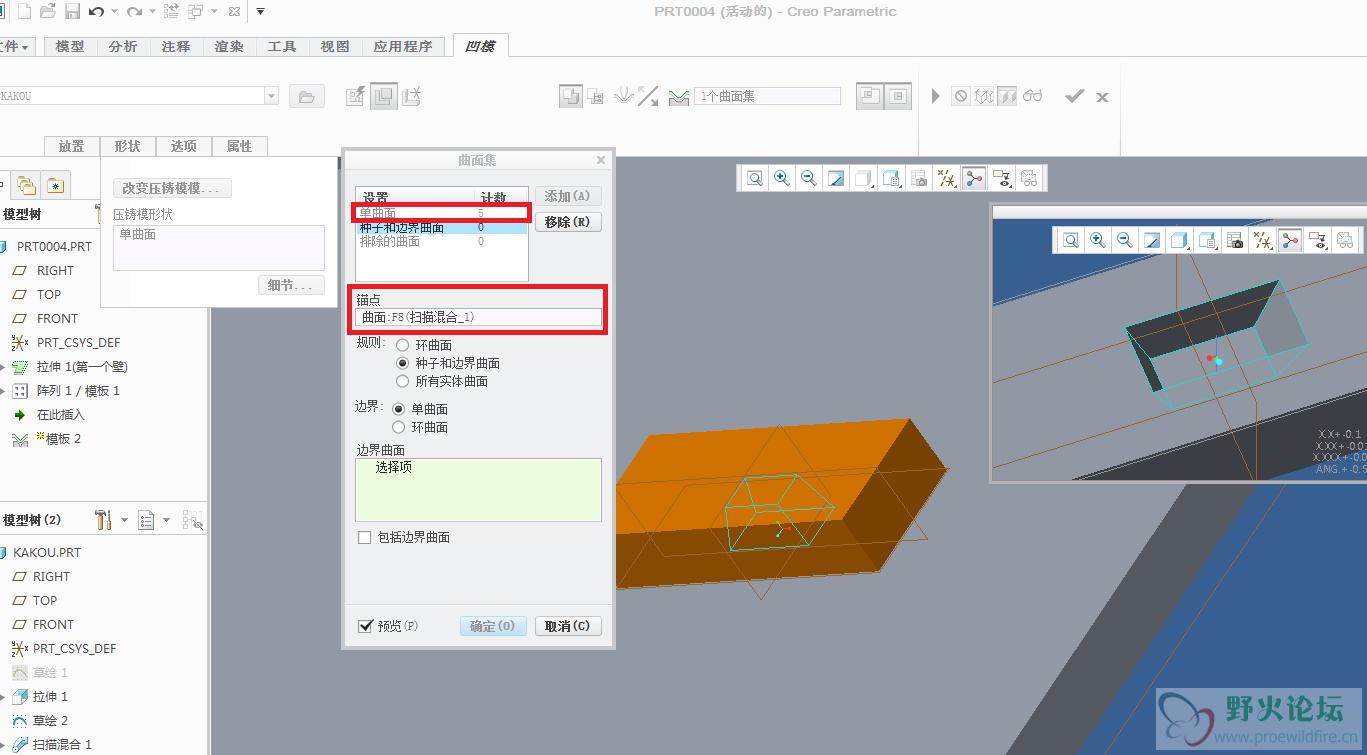Image resolution: width=1367 pixels, height=755 pixels.
Task: Click Refit icon in KAKOU sub-window
Action: coord(1071,240)
